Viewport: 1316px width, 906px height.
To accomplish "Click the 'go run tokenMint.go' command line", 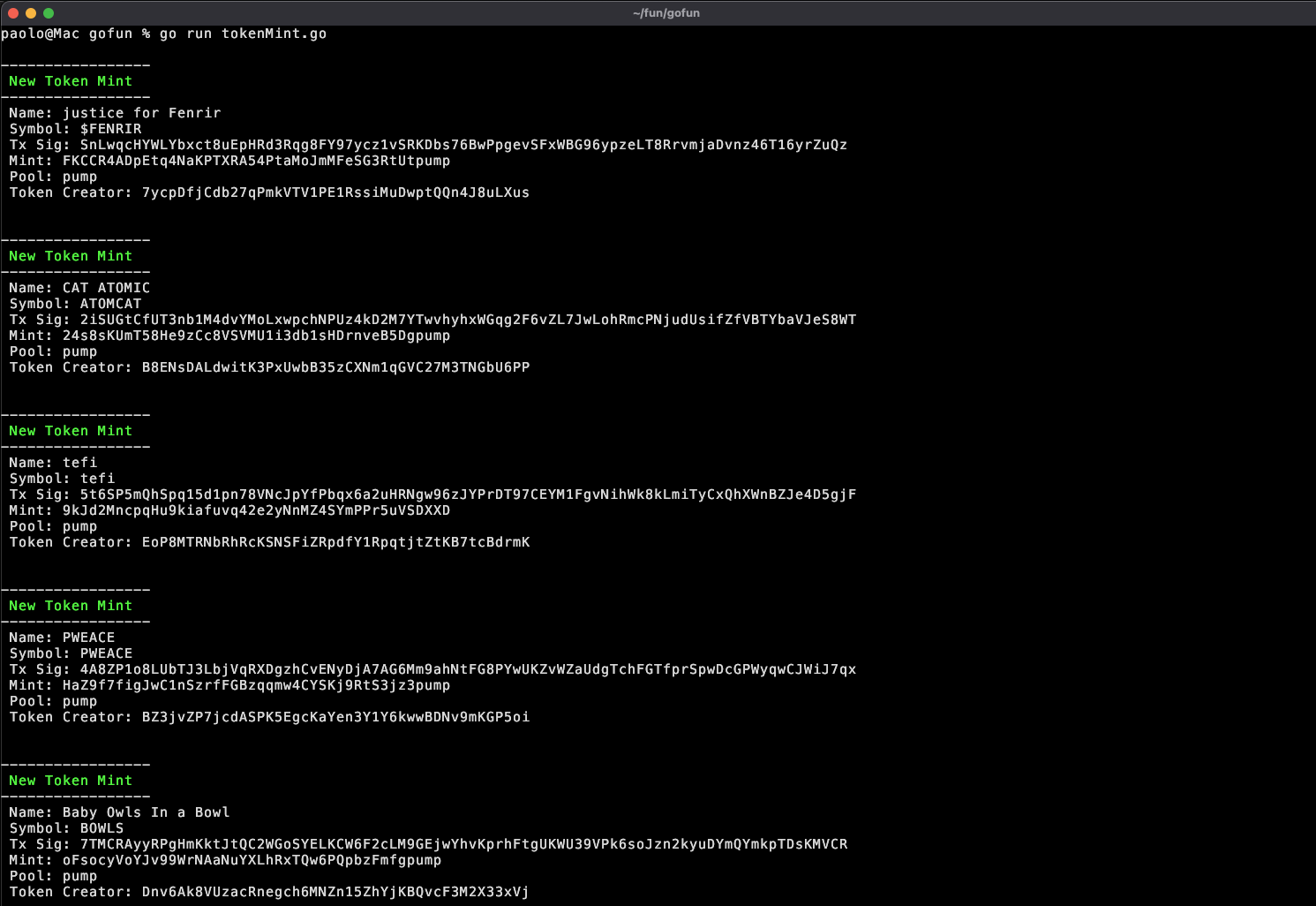I will tap(244, 34).
